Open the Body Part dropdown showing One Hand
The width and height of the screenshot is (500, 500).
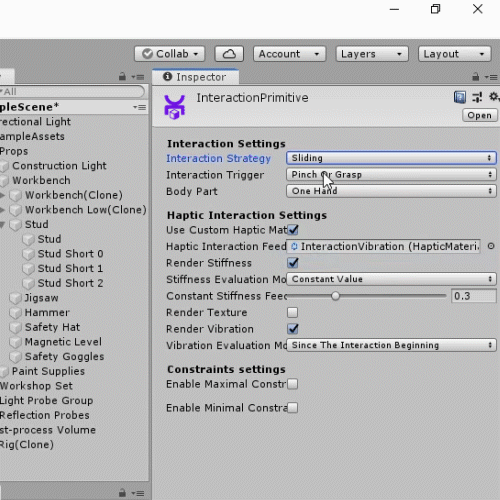click(x=391, y=191)
